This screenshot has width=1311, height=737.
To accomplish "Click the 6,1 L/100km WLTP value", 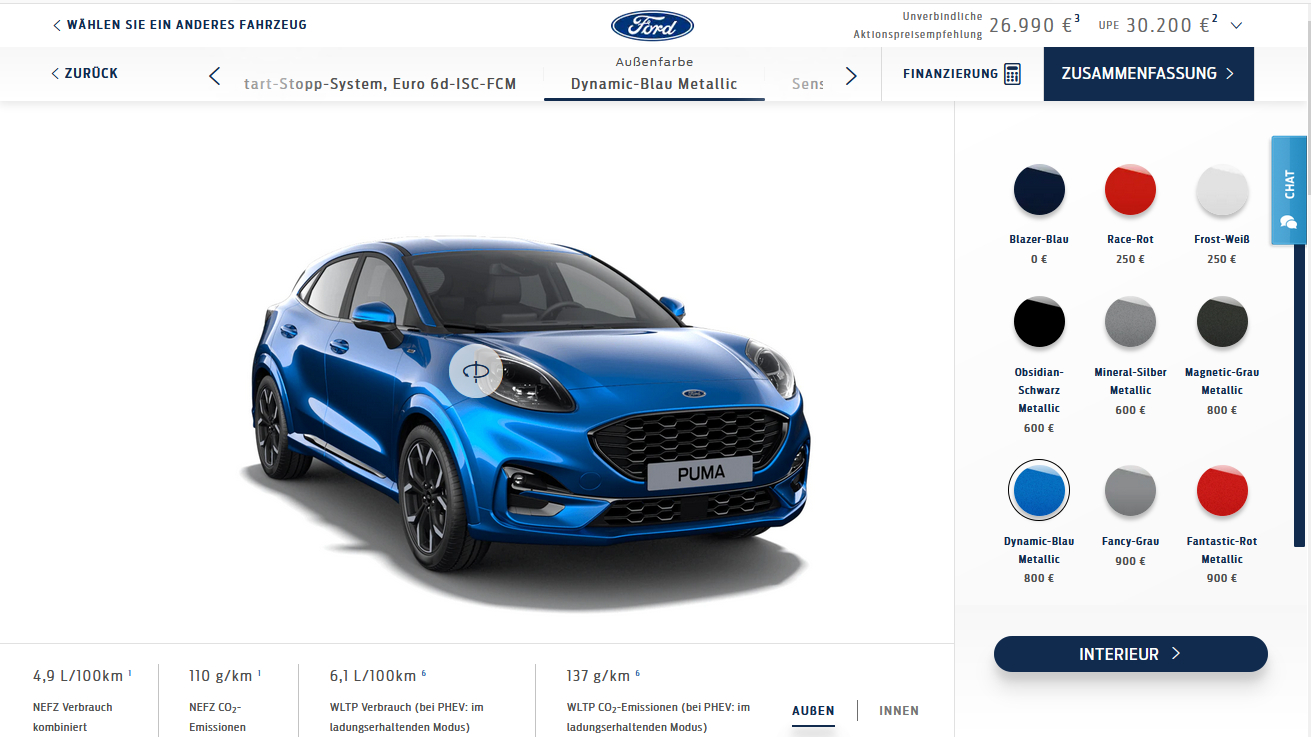I will tap(373, 676).
